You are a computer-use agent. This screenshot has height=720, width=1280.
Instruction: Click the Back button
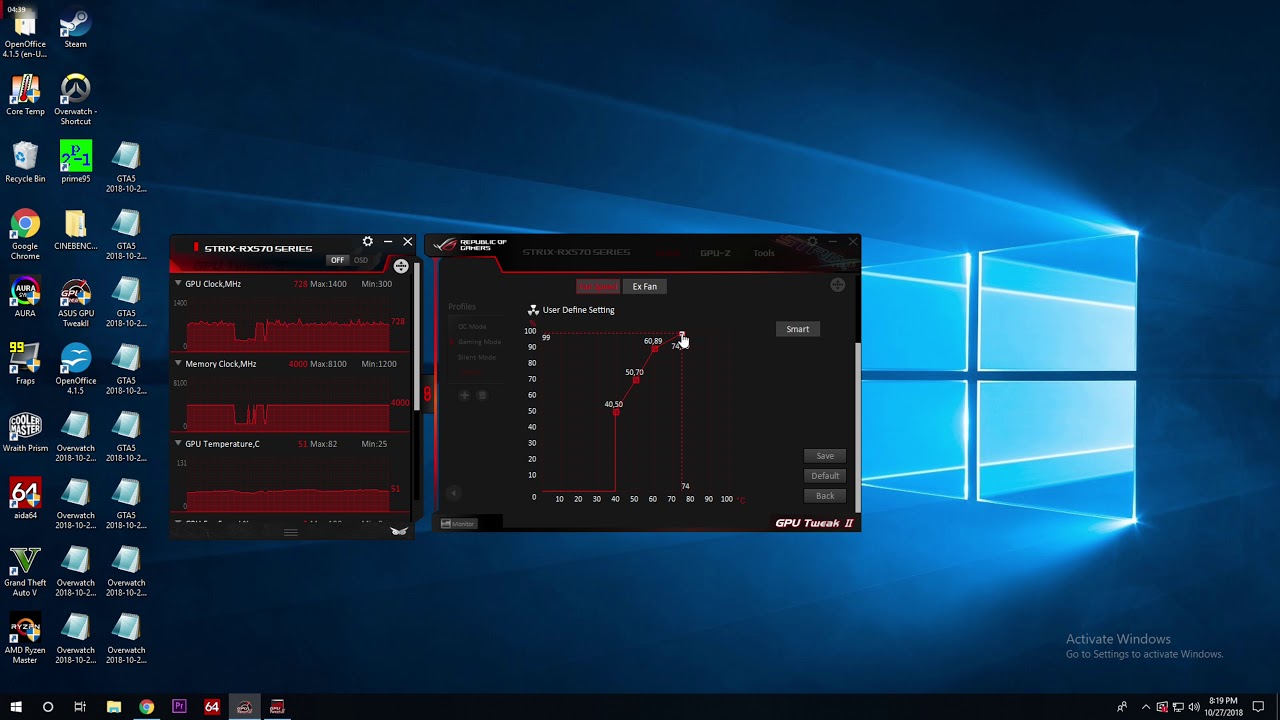pos(825,496)
